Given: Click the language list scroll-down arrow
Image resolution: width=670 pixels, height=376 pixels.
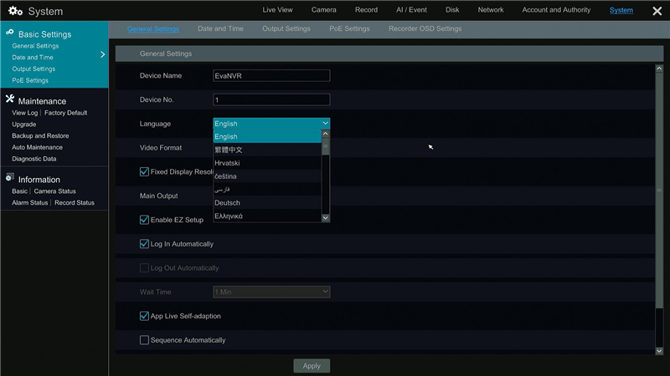Looking at the screenshot, I should point(326,218).
